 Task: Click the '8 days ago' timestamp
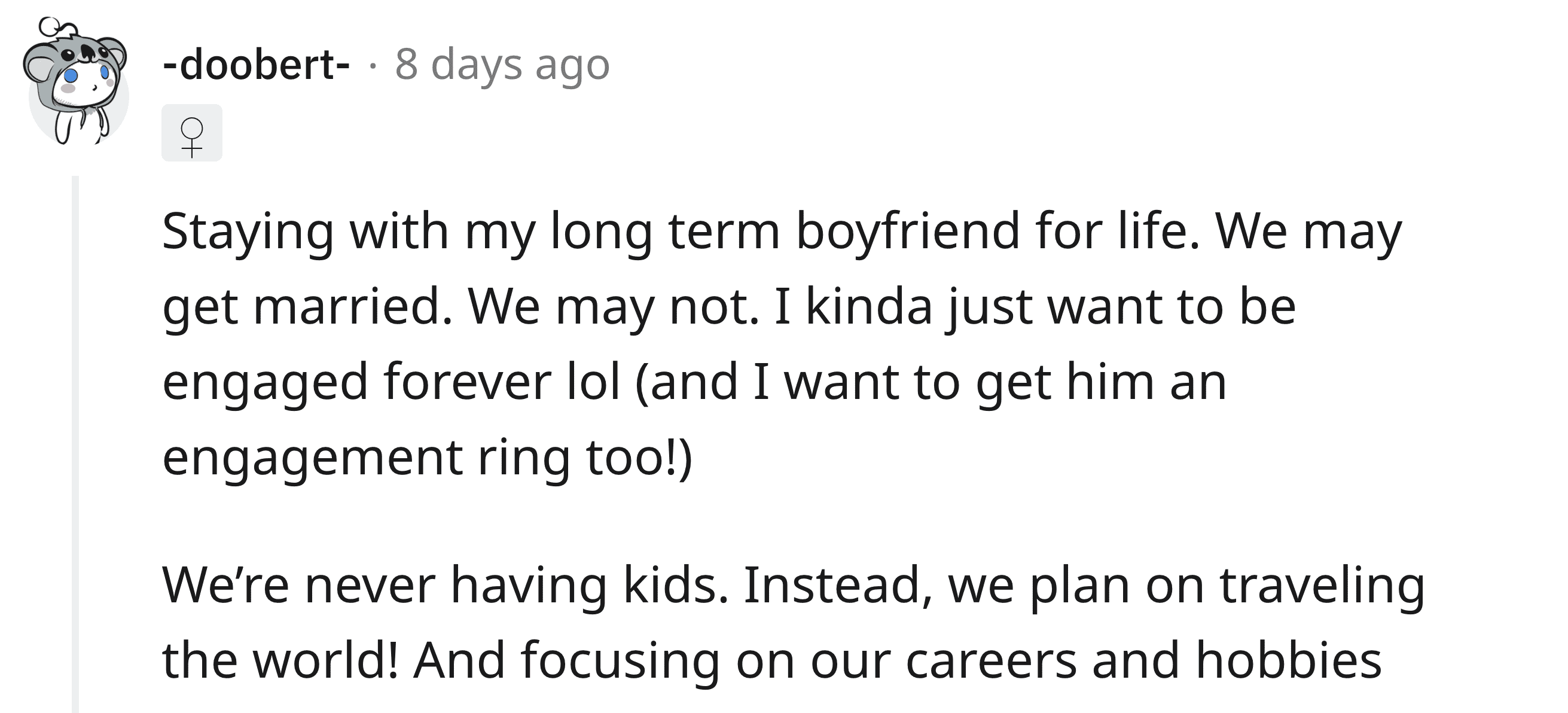[x=502, y=65]
